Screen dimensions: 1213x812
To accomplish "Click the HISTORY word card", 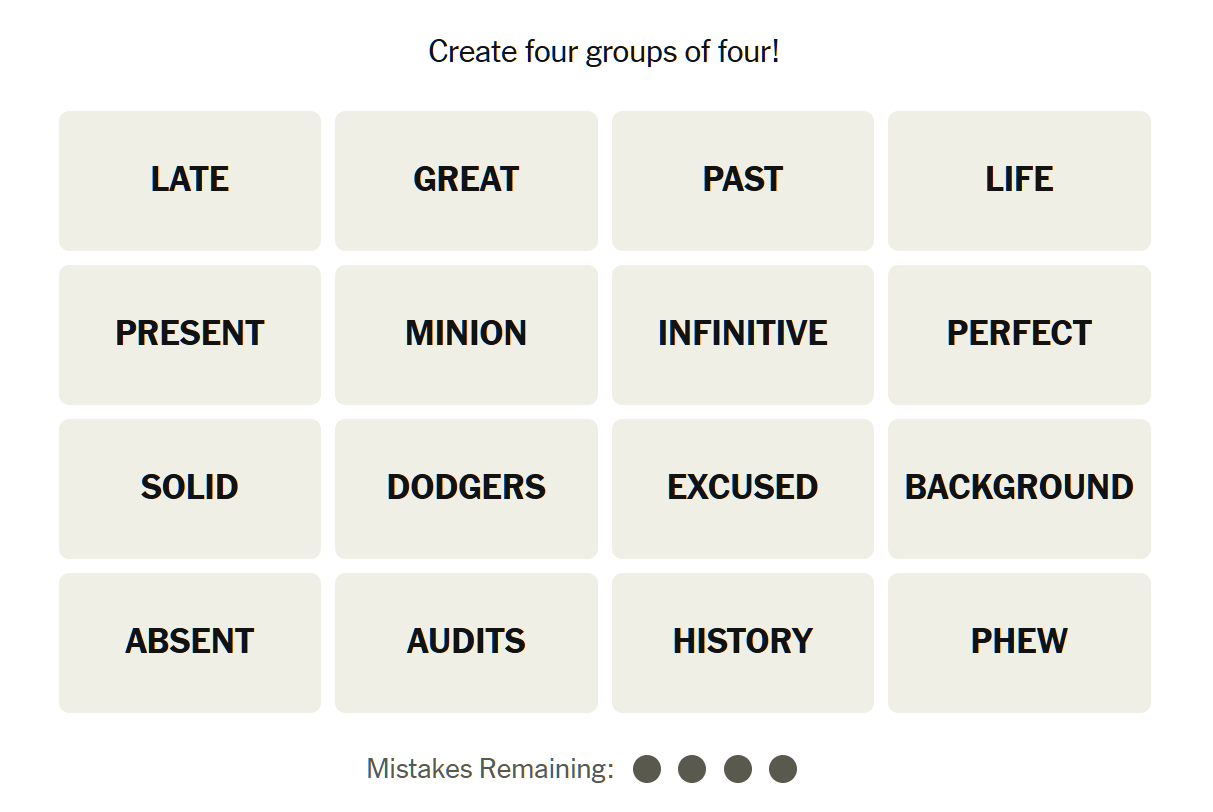I will tap(742, 642).
